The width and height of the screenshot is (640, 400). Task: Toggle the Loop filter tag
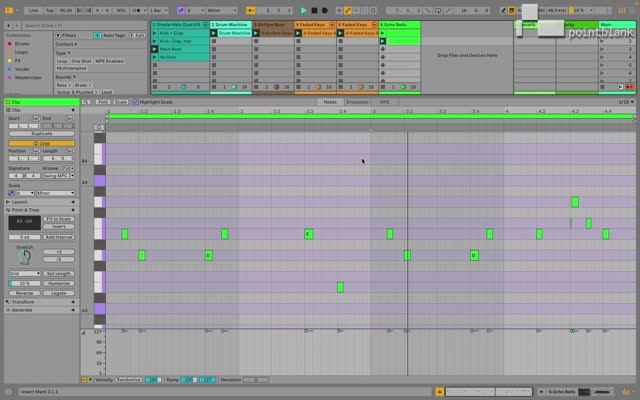coord(62,61)
